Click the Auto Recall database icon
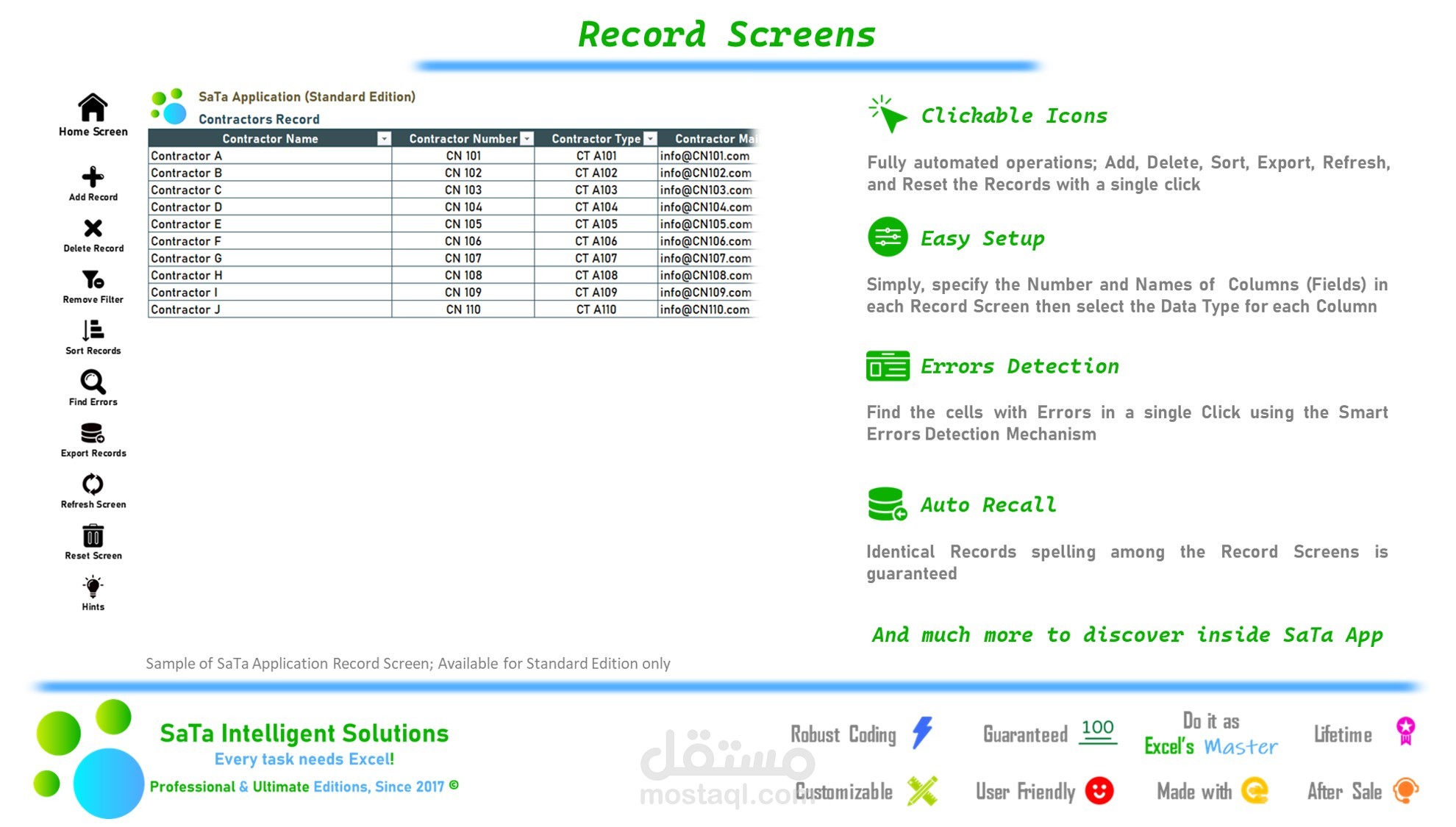Viewport: 1456px width, 827px height. pyautogui.click(x=888, y=504)
